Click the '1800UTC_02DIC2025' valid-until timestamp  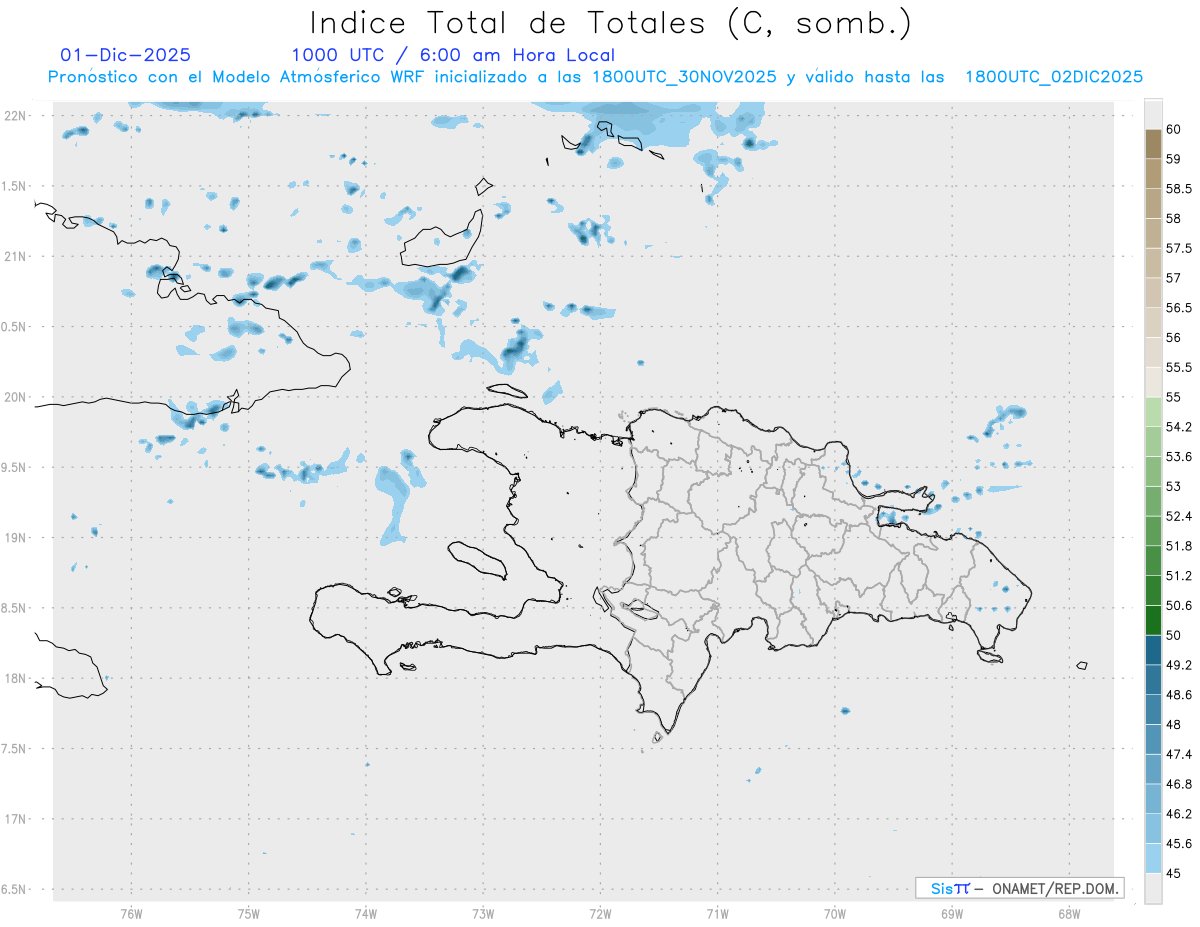(1054, 77)
